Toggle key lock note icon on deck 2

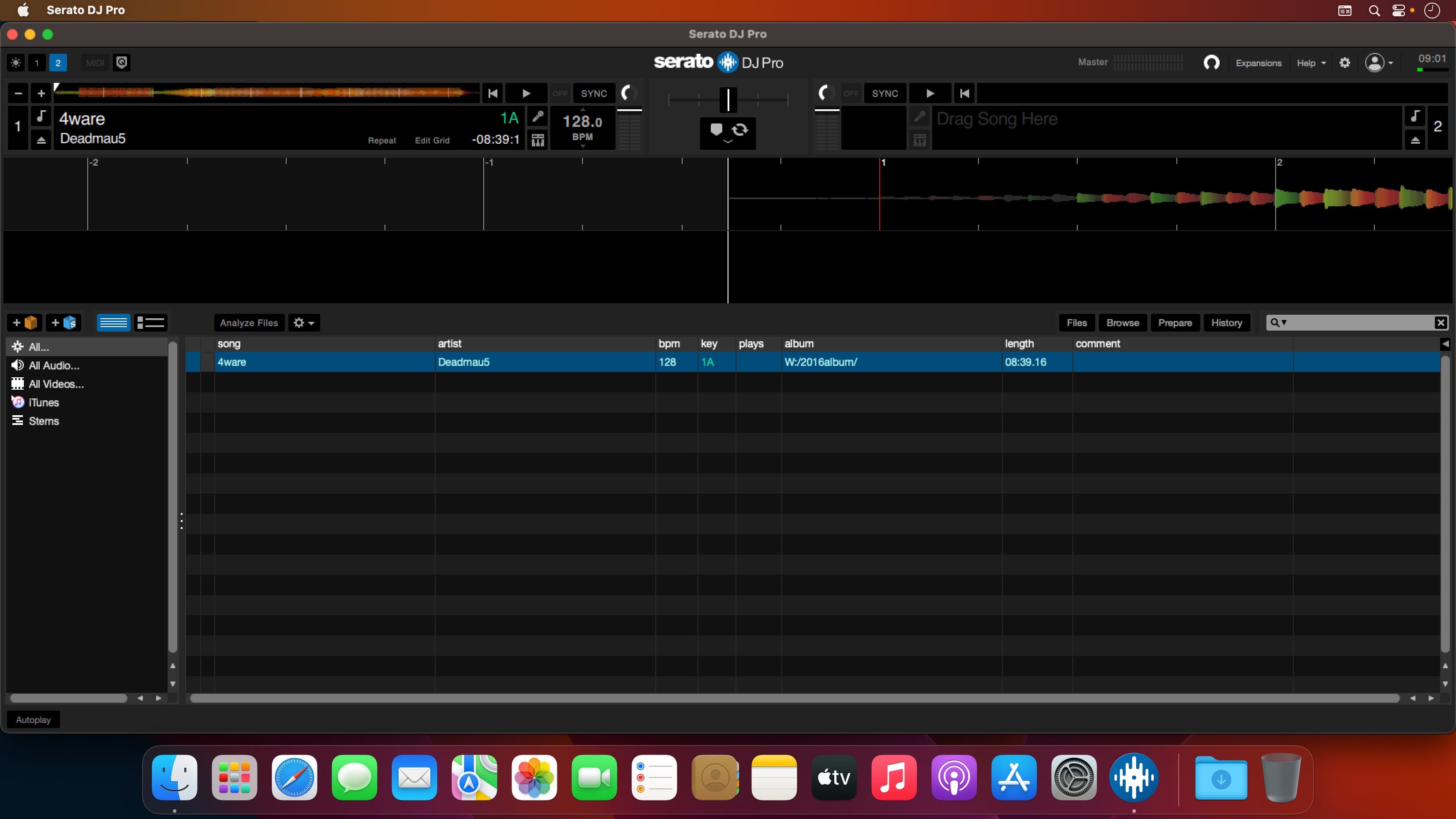point(1415,116)
